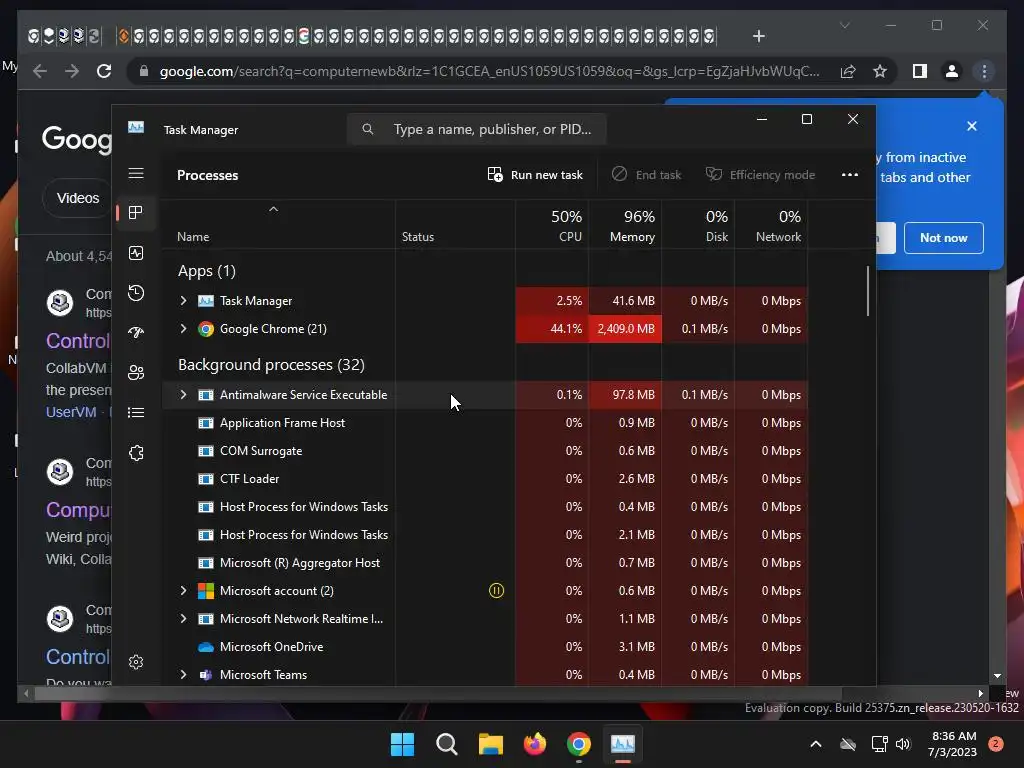Open the Users page in Task Manager sidebar
The height and width of the screenshot is (768, 1024).
point(136,372)
